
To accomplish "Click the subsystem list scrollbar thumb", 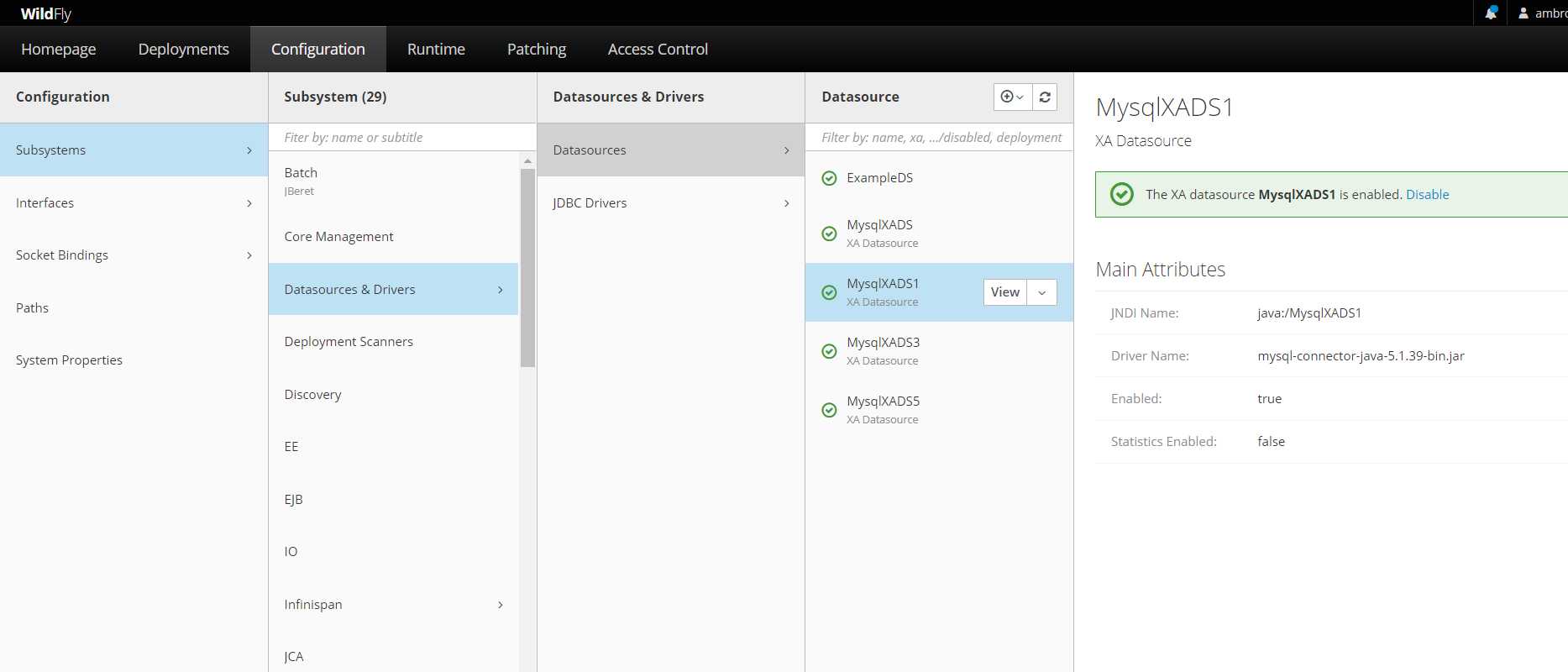I will point(527,268).
